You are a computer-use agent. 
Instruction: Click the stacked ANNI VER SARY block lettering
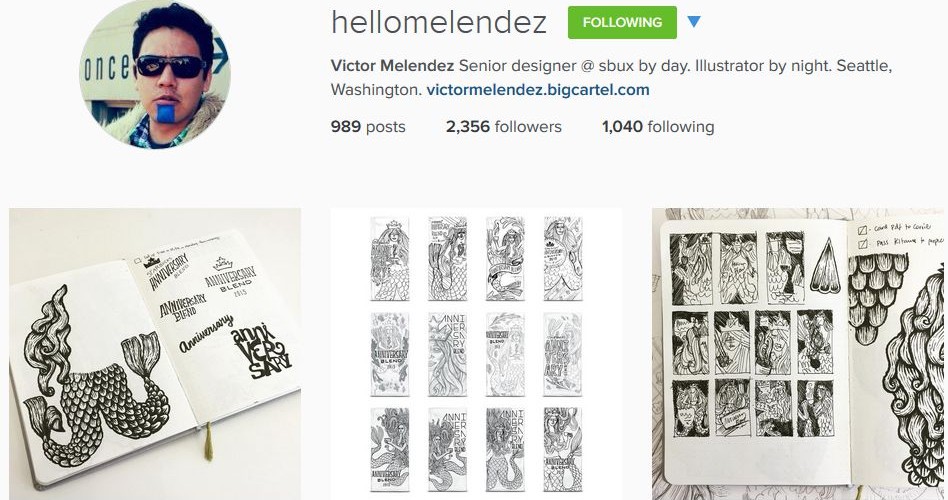[x=261, y=353]
